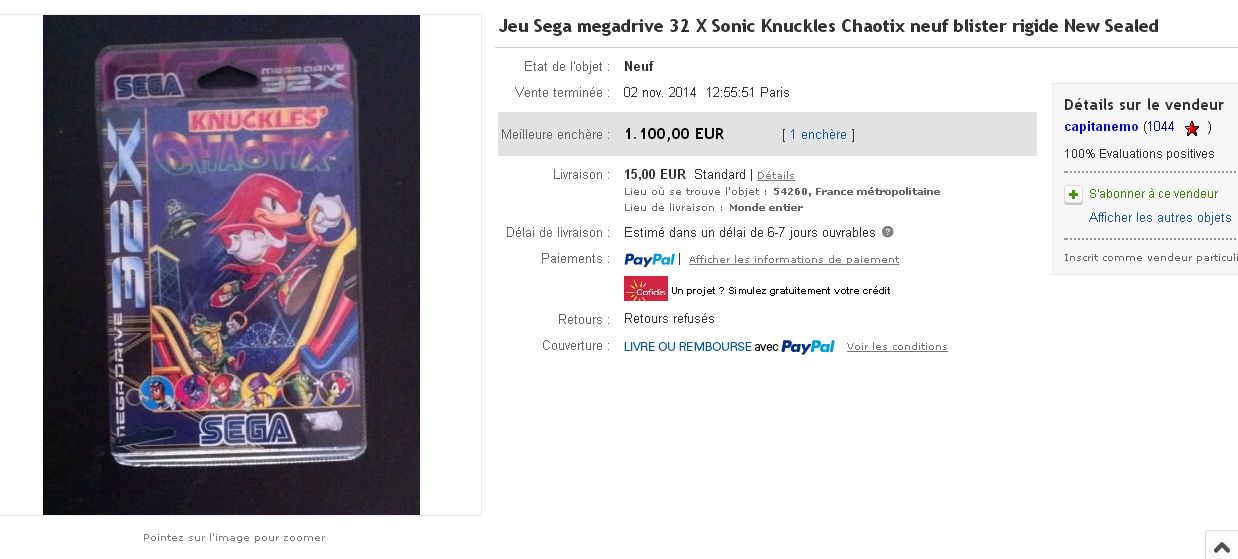This screenshot has width=1238, height=559.
Task: Click the red star feedback icon
Action: (x=1191, y=128)
